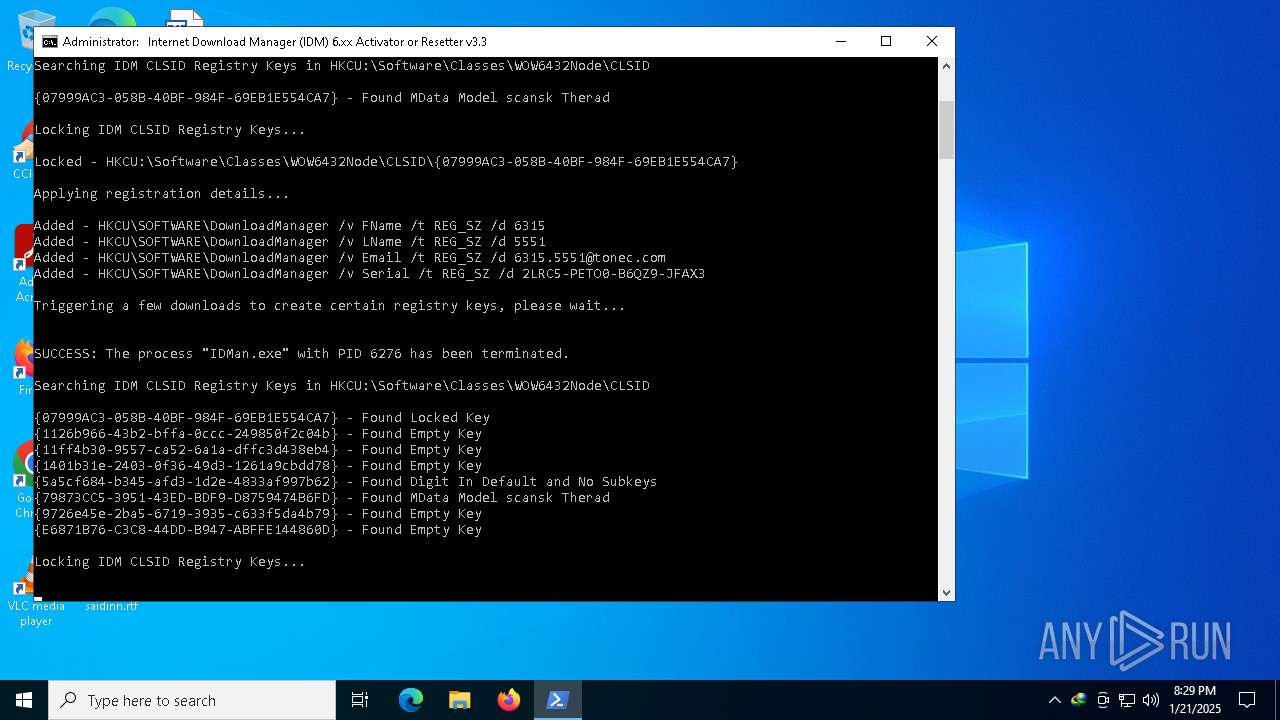Click the console scrollbar down arrow
The width and height of the screenshot is (1280, 720).
pos(946,592)
